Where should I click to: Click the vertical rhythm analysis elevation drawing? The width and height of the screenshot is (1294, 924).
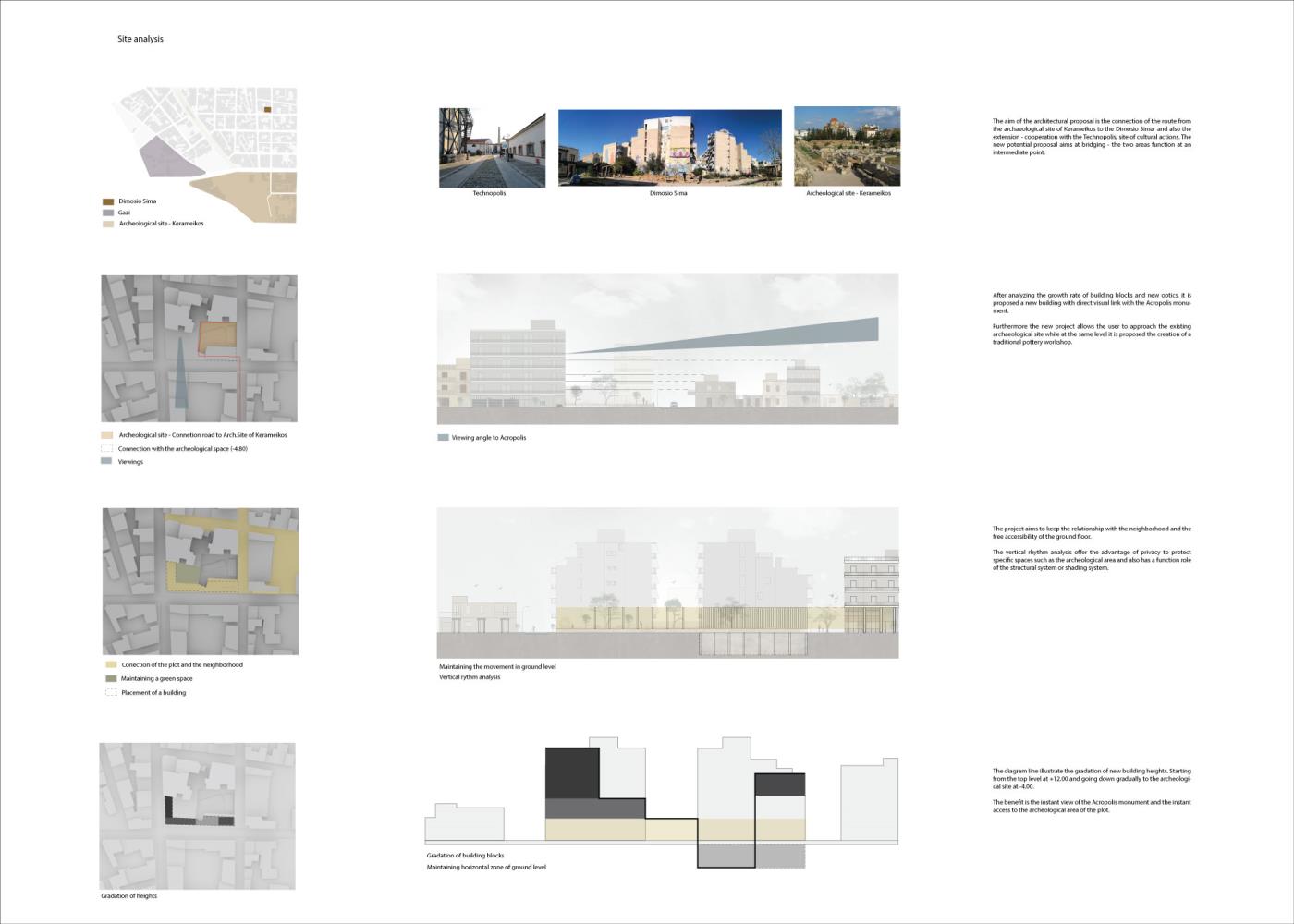[x=667, y=583]
